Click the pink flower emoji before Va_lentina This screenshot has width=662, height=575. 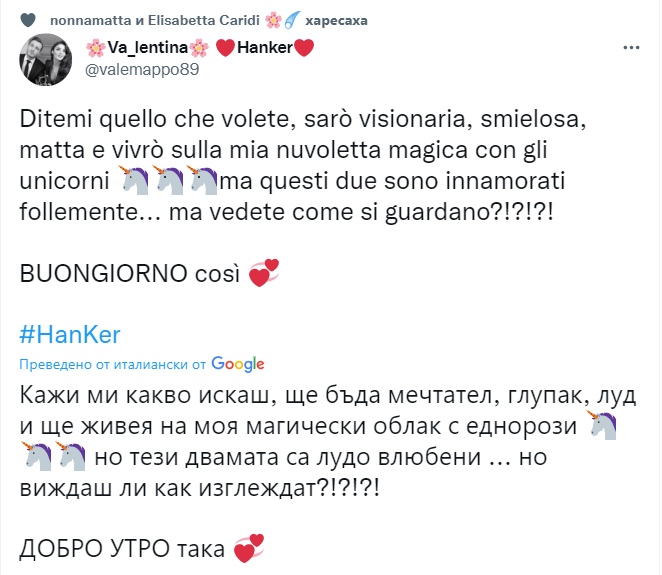pos(95,48)
